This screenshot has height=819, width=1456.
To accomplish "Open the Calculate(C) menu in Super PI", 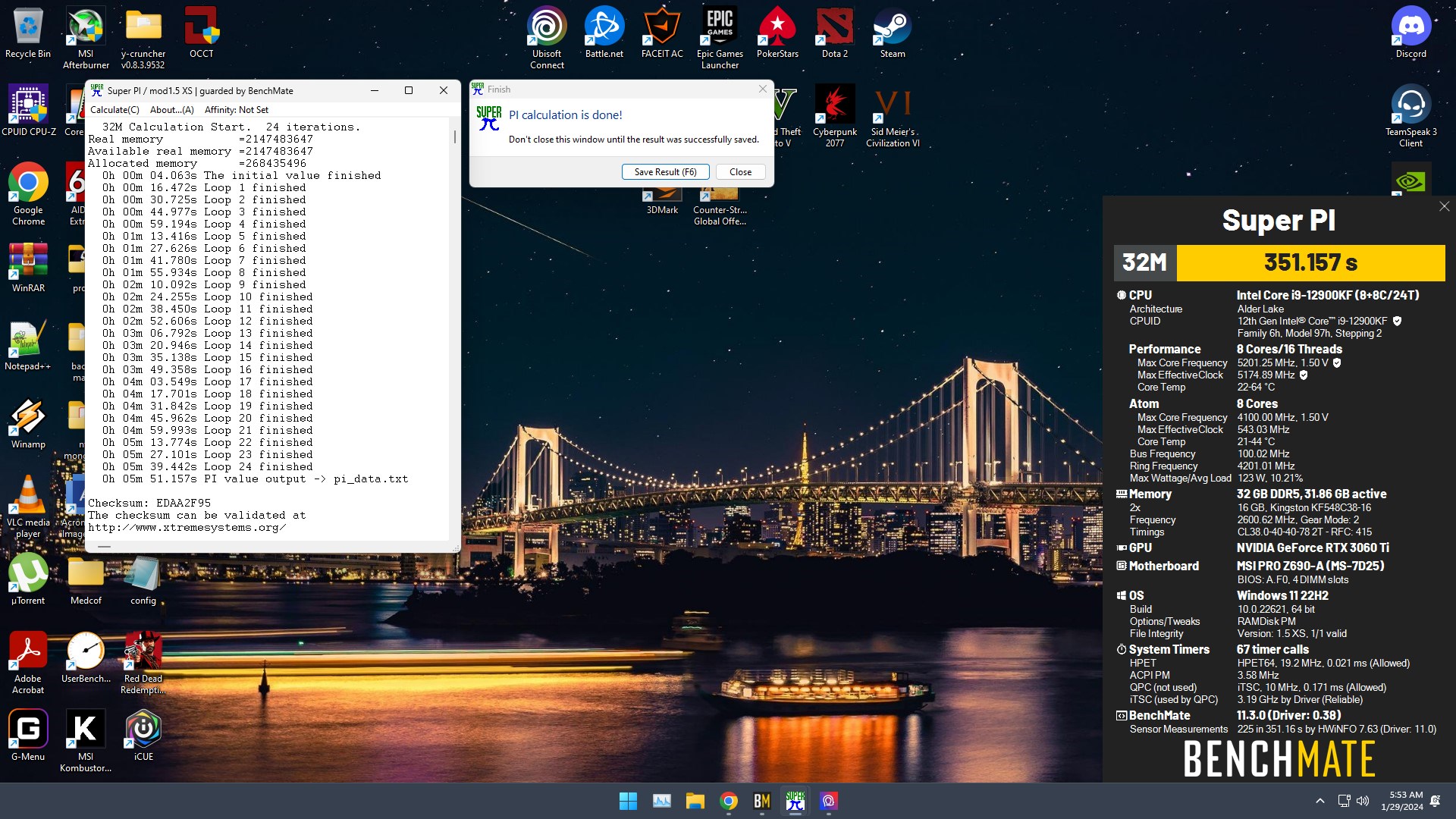I will click(115, 110).
